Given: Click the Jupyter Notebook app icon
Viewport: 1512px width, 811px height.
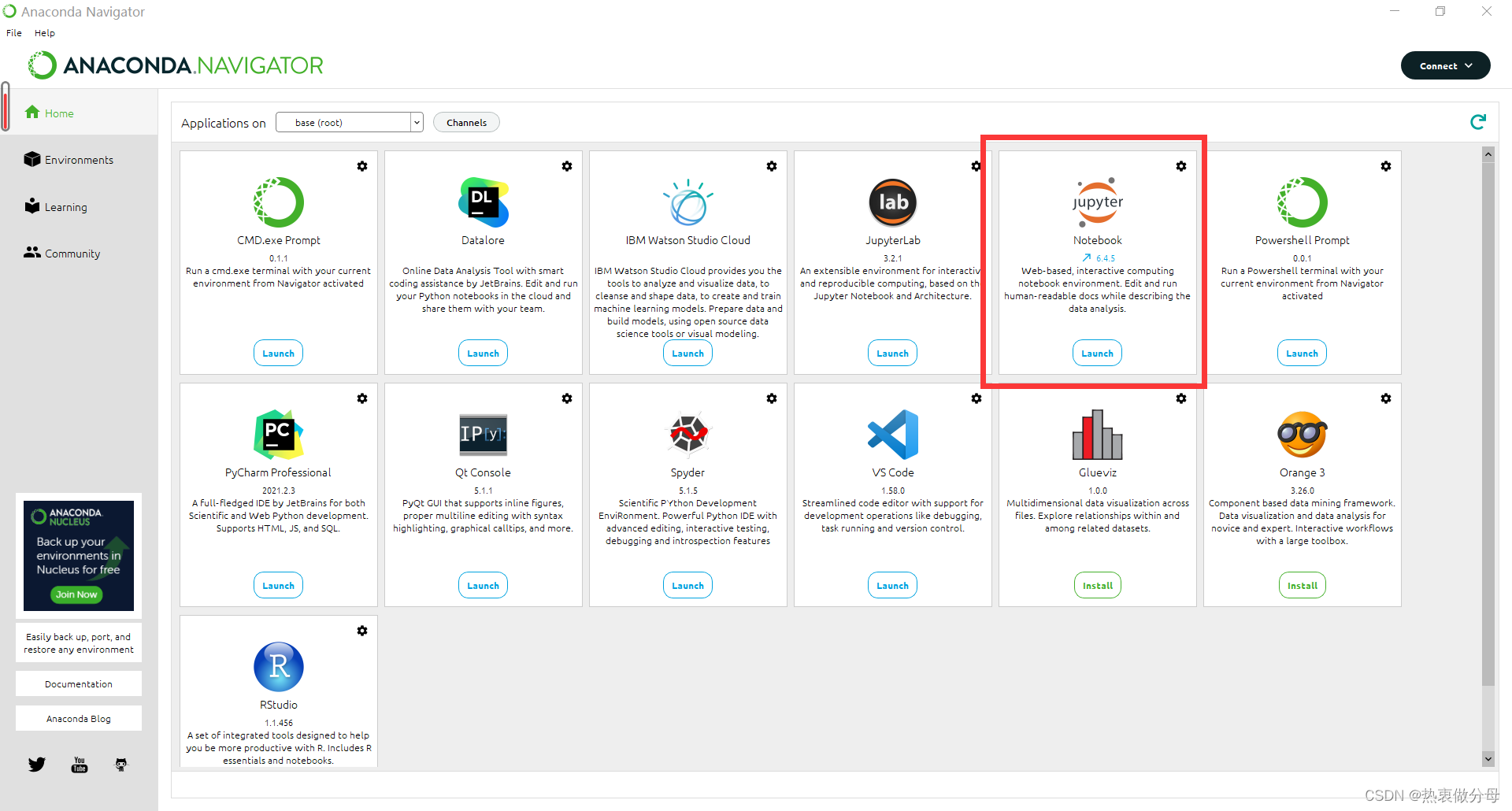Looking at the screenshot, I should pos(1098,202).
